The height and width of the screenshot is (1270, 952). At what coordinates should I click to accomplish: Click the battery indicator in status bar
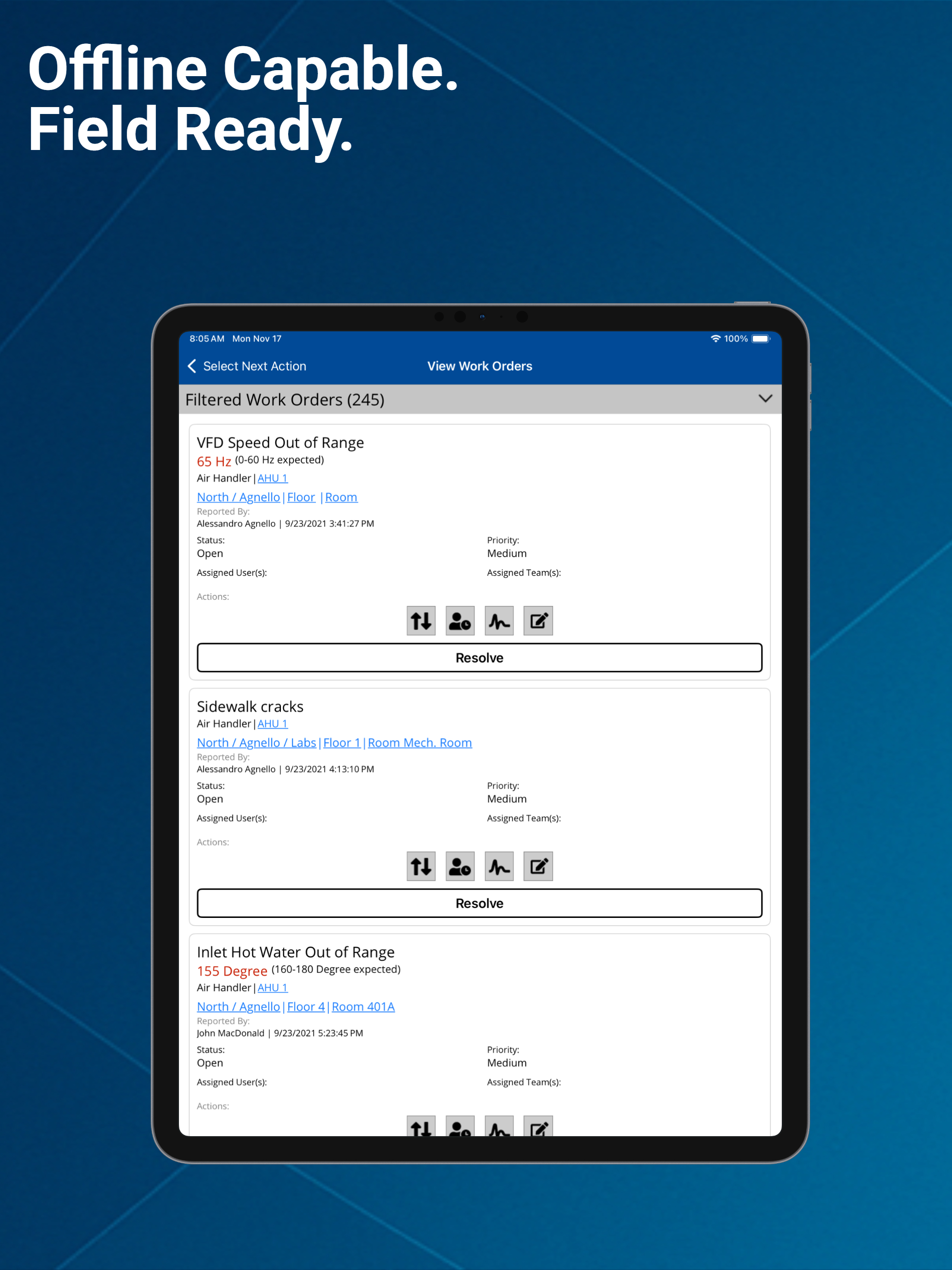coord(761,339)
